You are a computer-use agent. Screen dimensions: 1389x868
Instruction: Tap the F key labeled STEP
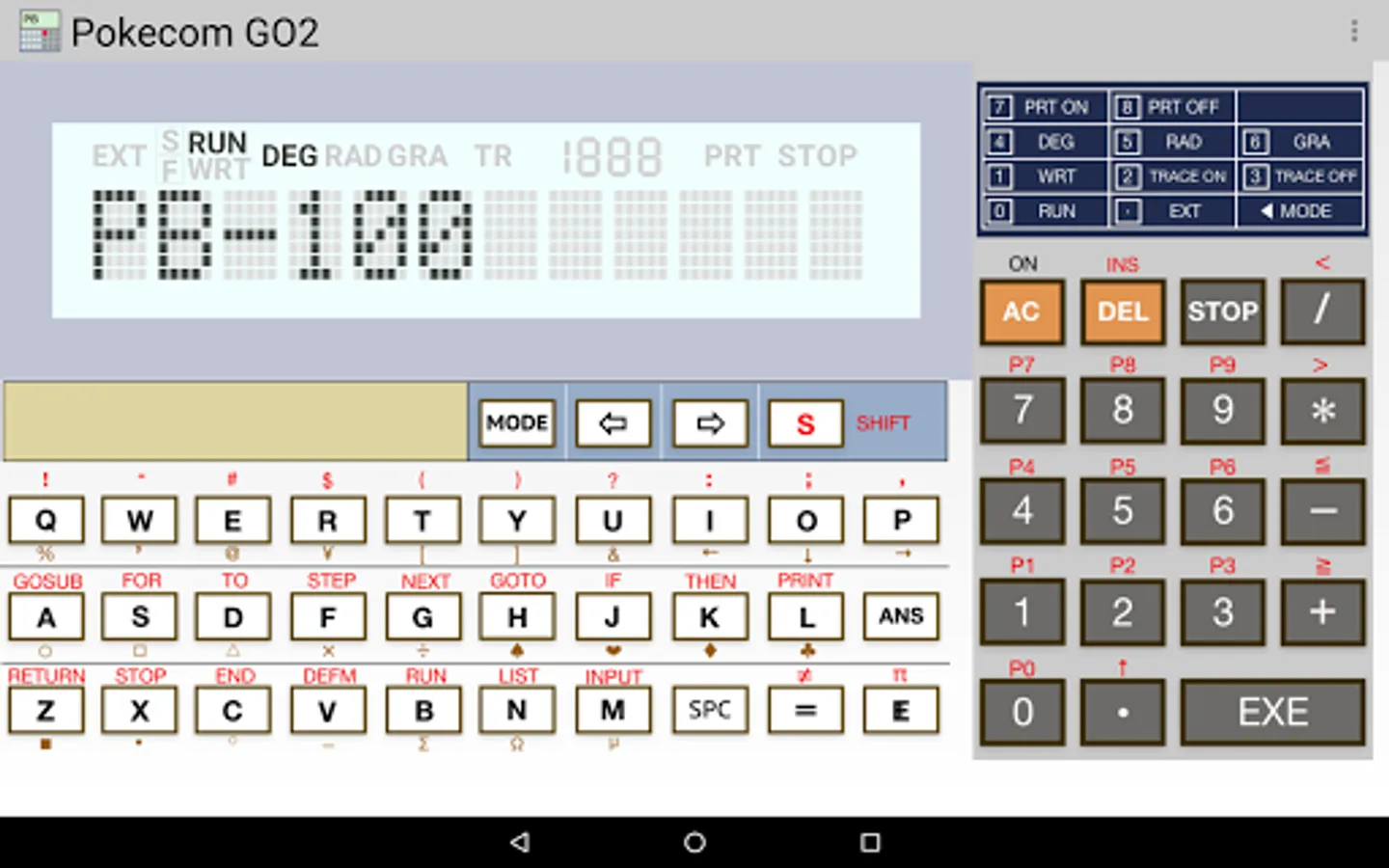pos(328,616)
